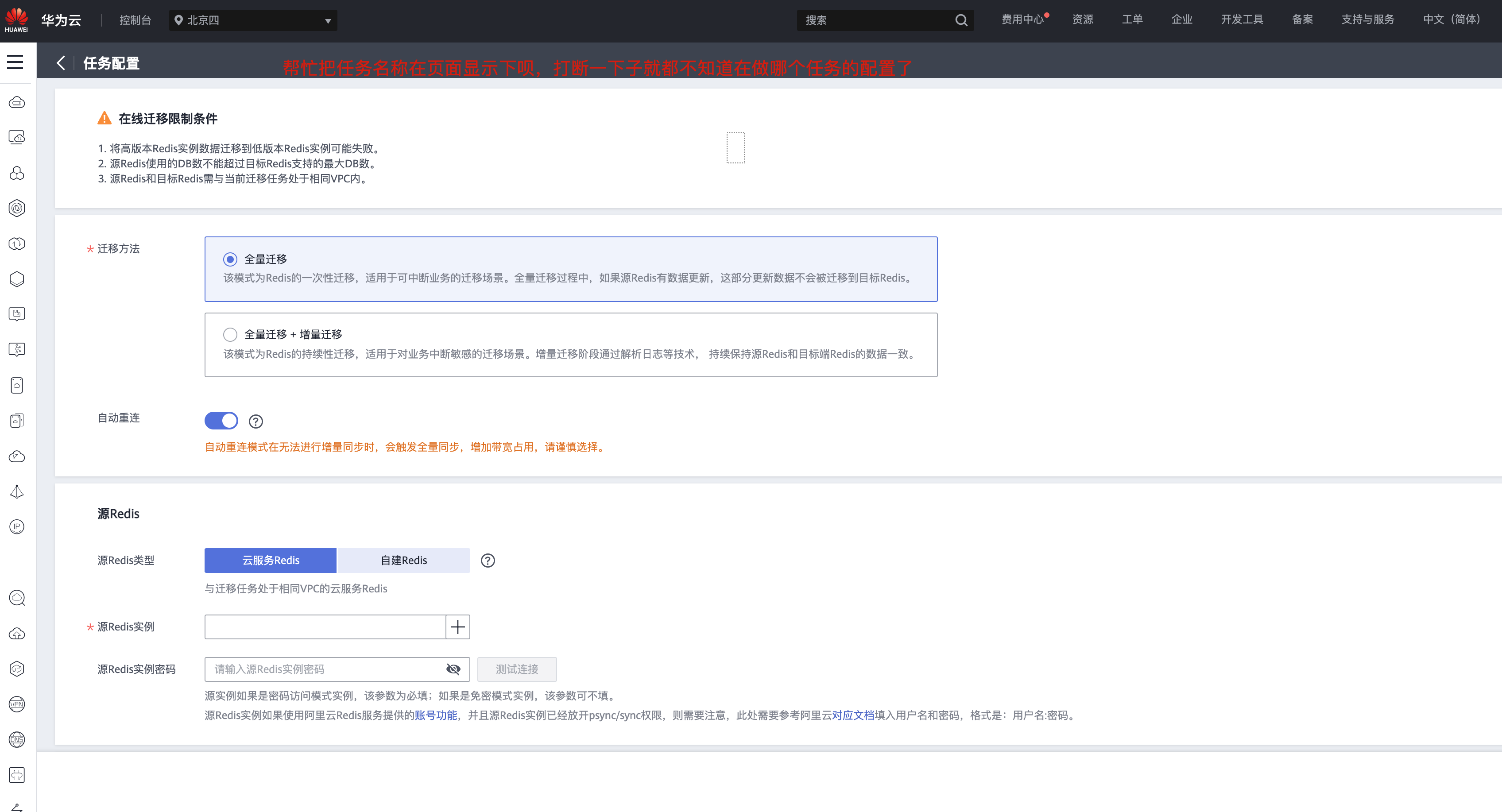Go back using the left chevron arrow
This screenshot has height=812, width=1502.
(x=61, y=63)
